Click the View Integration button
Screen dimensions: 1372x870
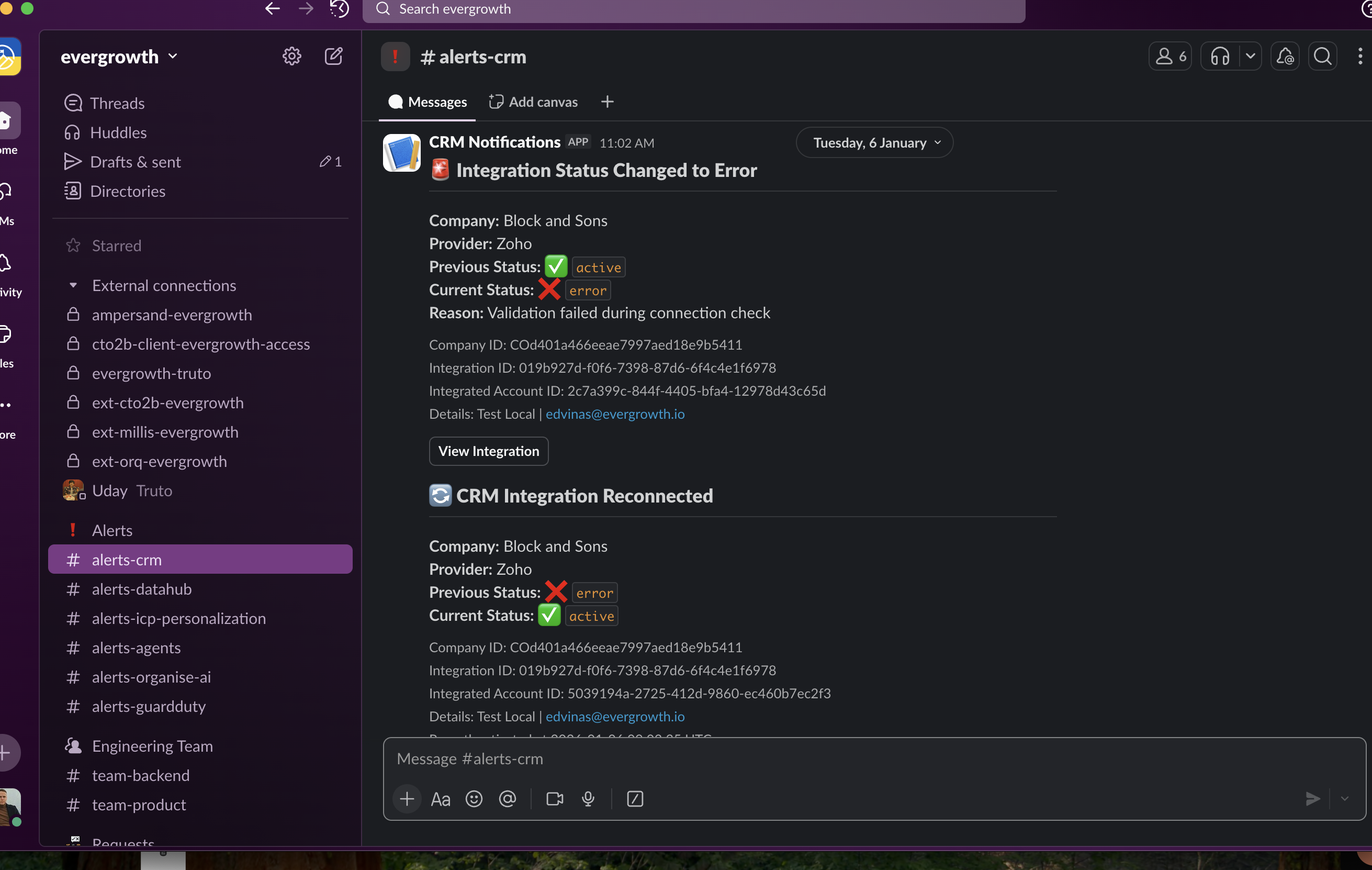click(x=488, y=451)
